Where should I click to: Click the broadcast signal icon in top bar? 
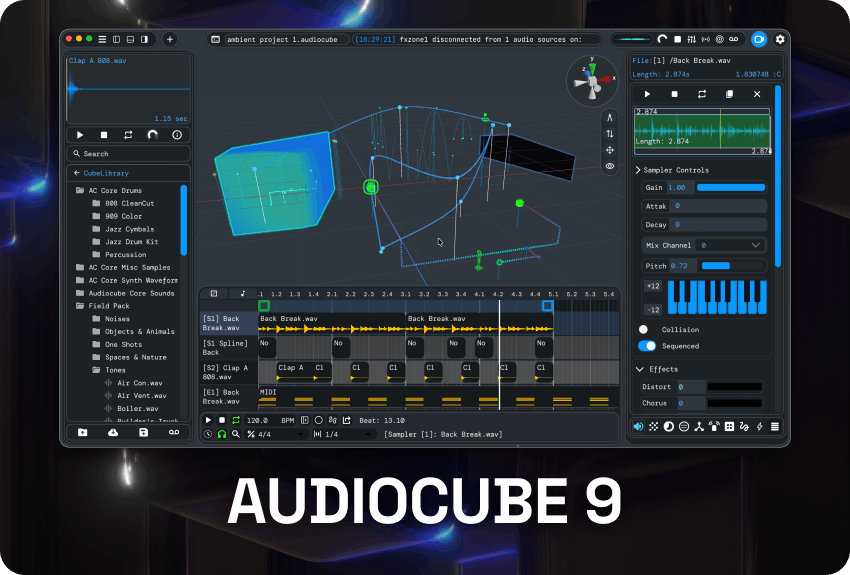[x=705, y=39]
